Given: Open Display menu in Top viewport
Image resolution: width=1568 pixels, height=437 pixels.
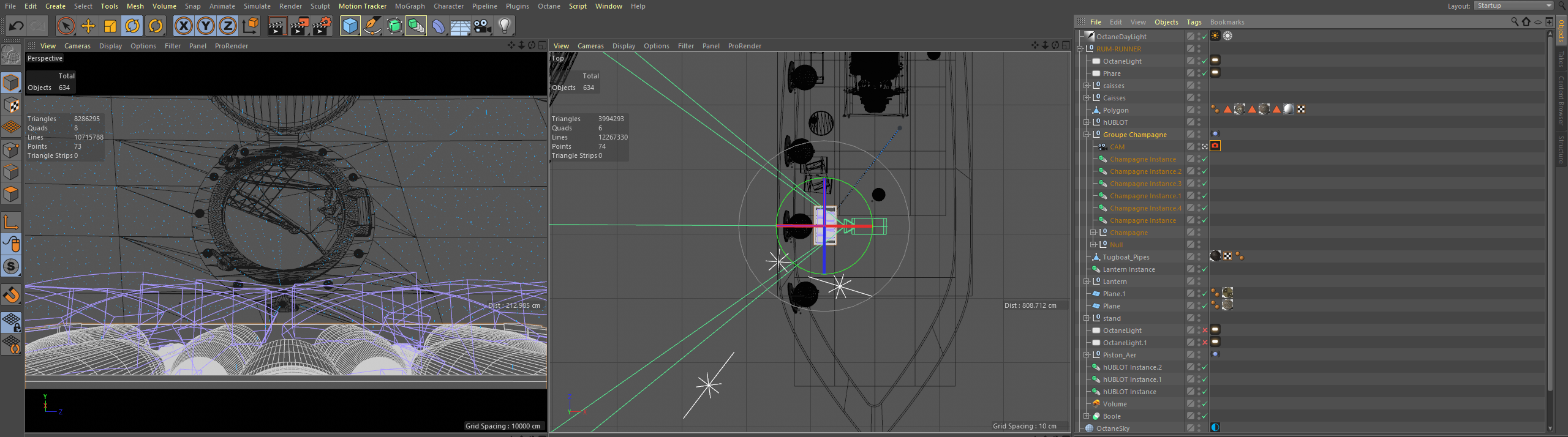Looking at the screenshot, I should (624, 46).
